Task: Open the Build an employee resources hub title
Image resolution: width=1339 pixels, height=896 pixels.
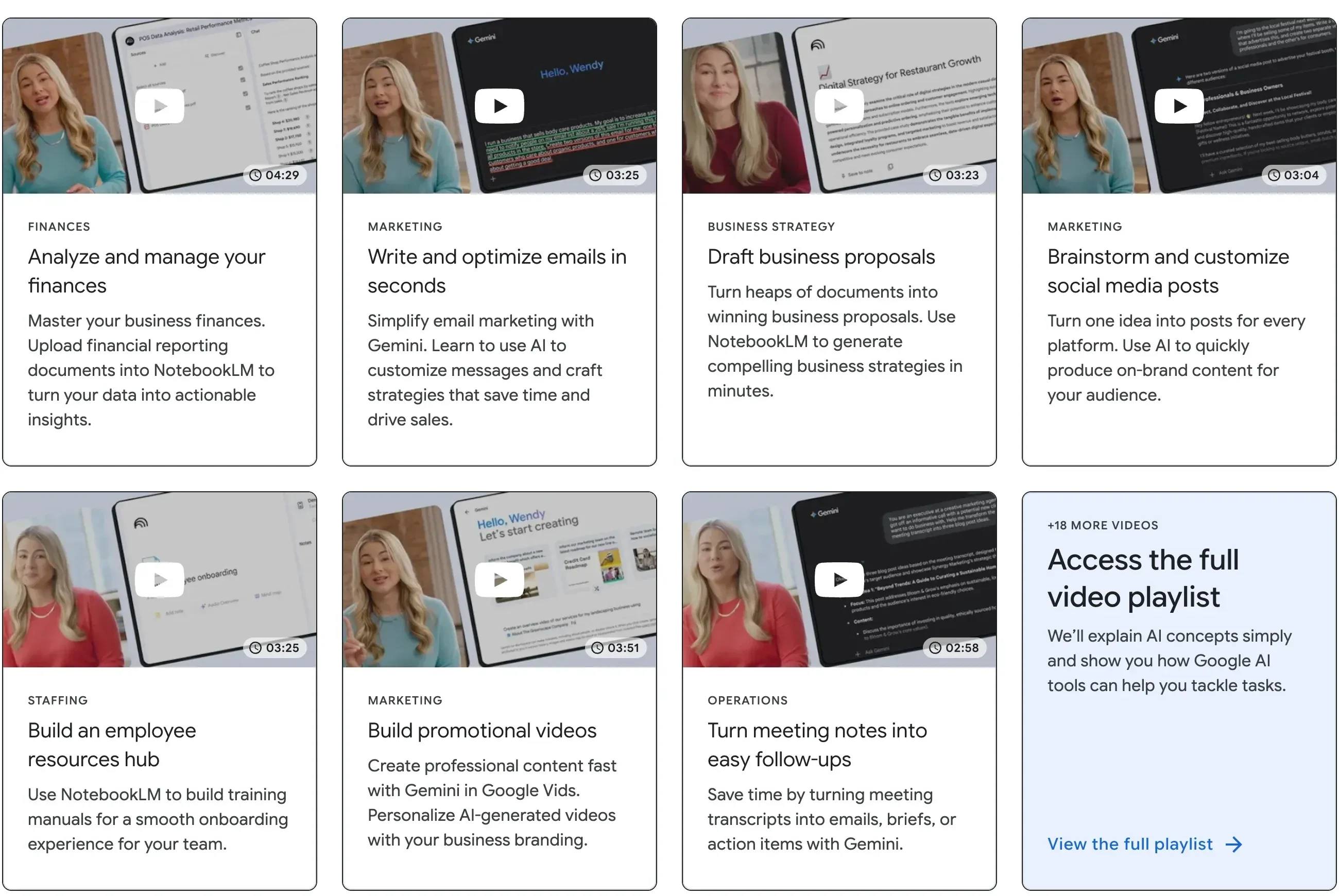Action: pyautogui.click(x=112, y=745)
